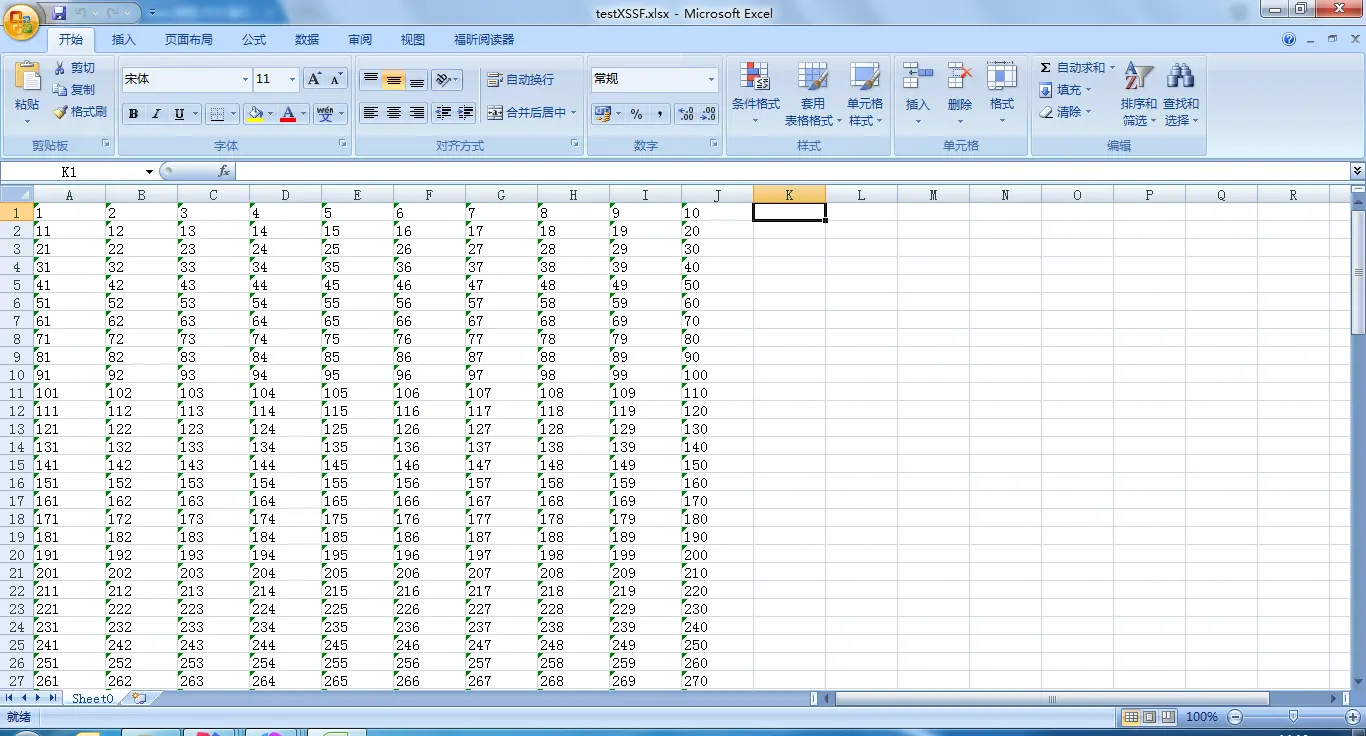Click the Excel Help question mark icon

(1290, 40)
